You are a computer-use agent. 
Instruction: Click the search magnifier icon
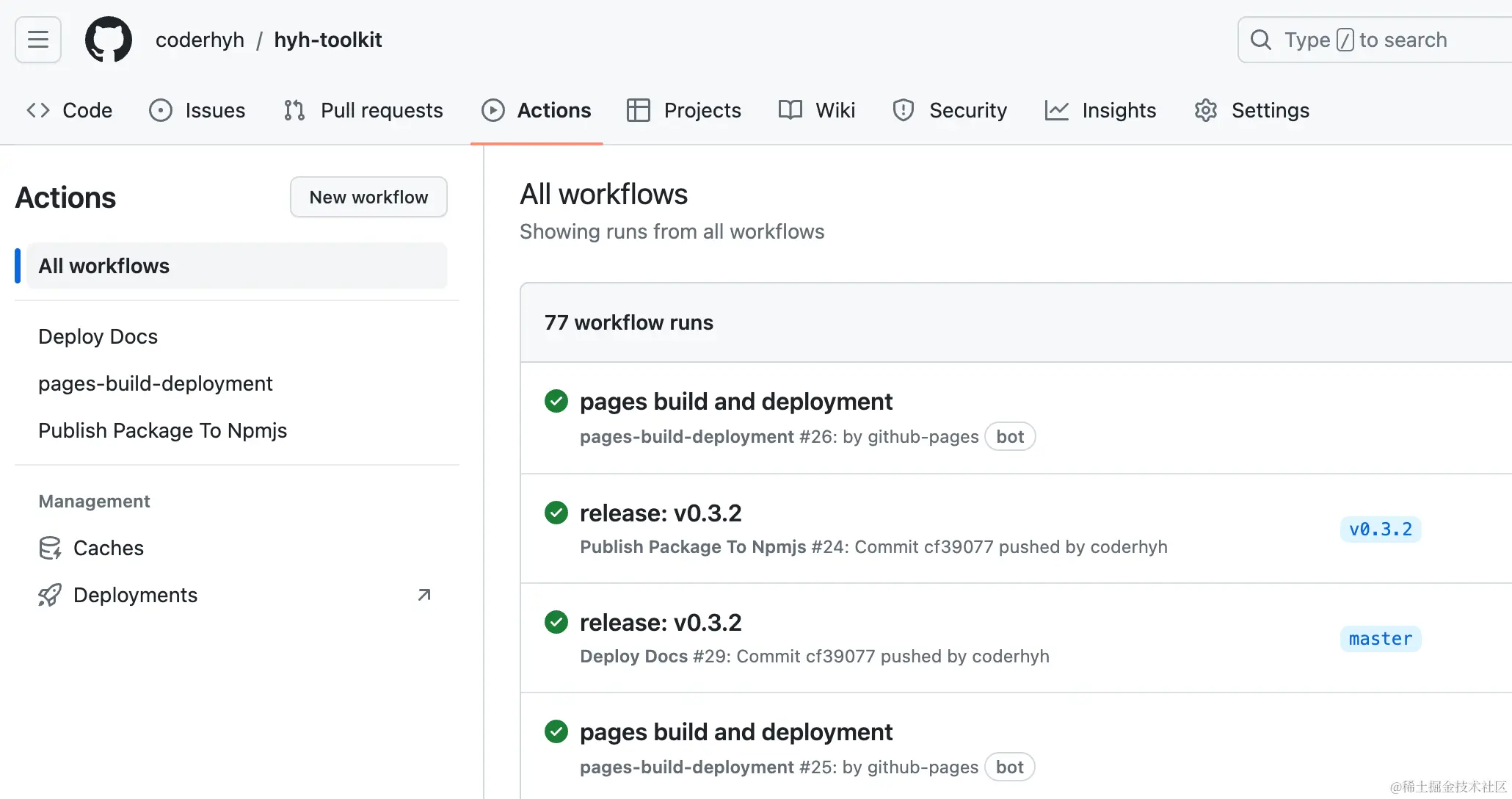(x=1260, y=40)
